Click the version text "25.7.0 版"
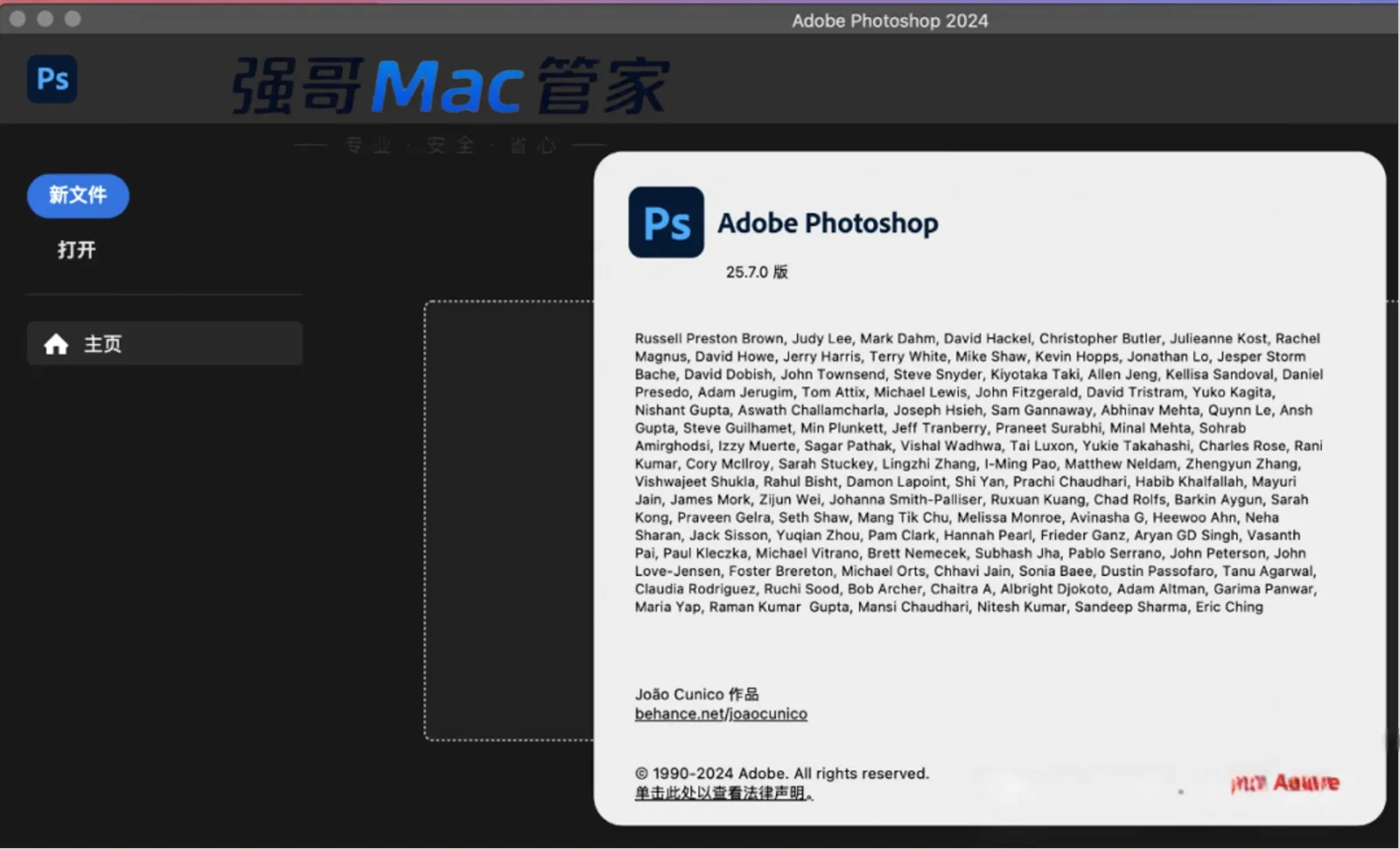Screen dimensions: 1400x849 pyautogui.click(x=757, y=272)
